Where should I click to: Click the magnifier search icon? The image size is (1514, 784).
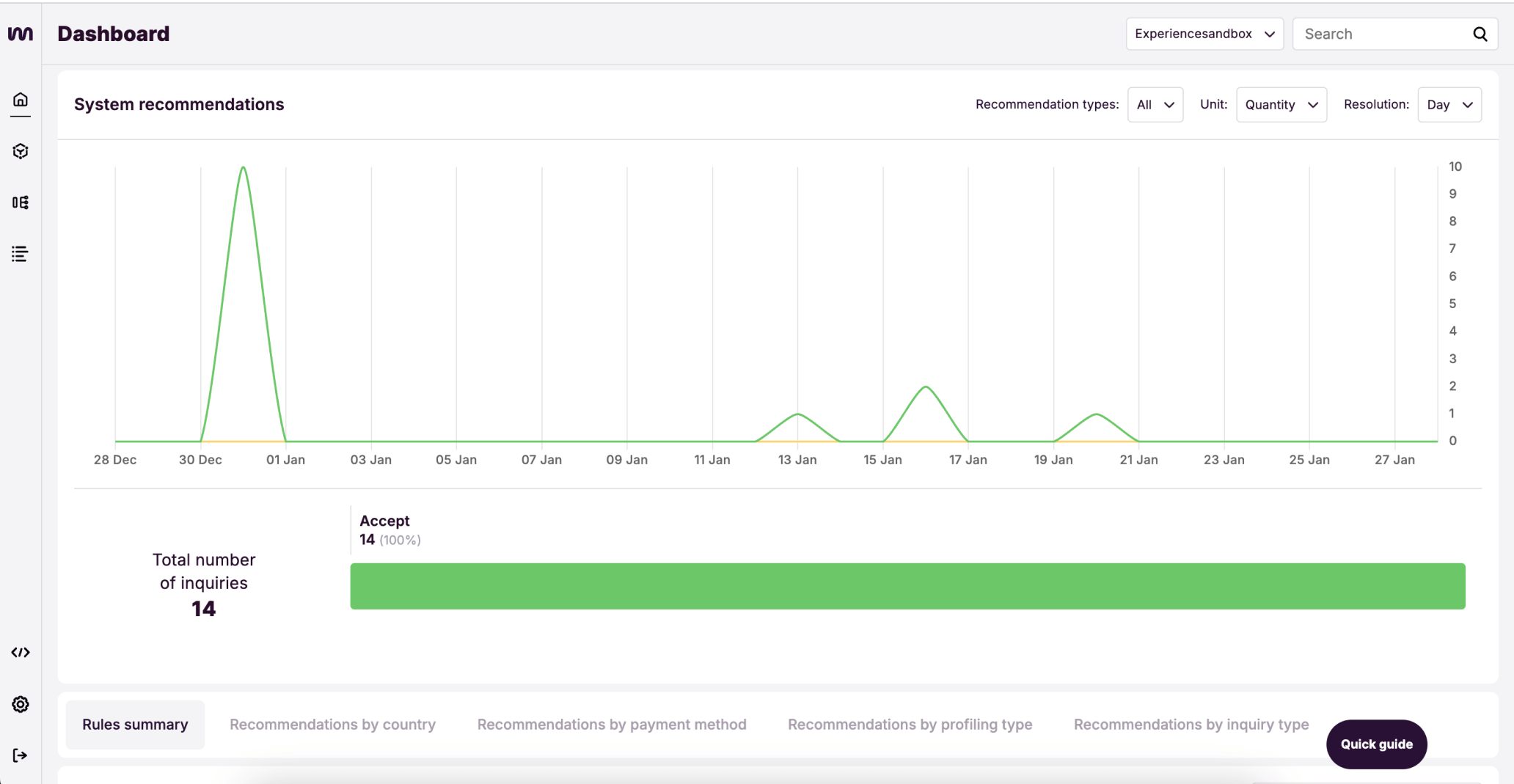[x=1480, y=34]
